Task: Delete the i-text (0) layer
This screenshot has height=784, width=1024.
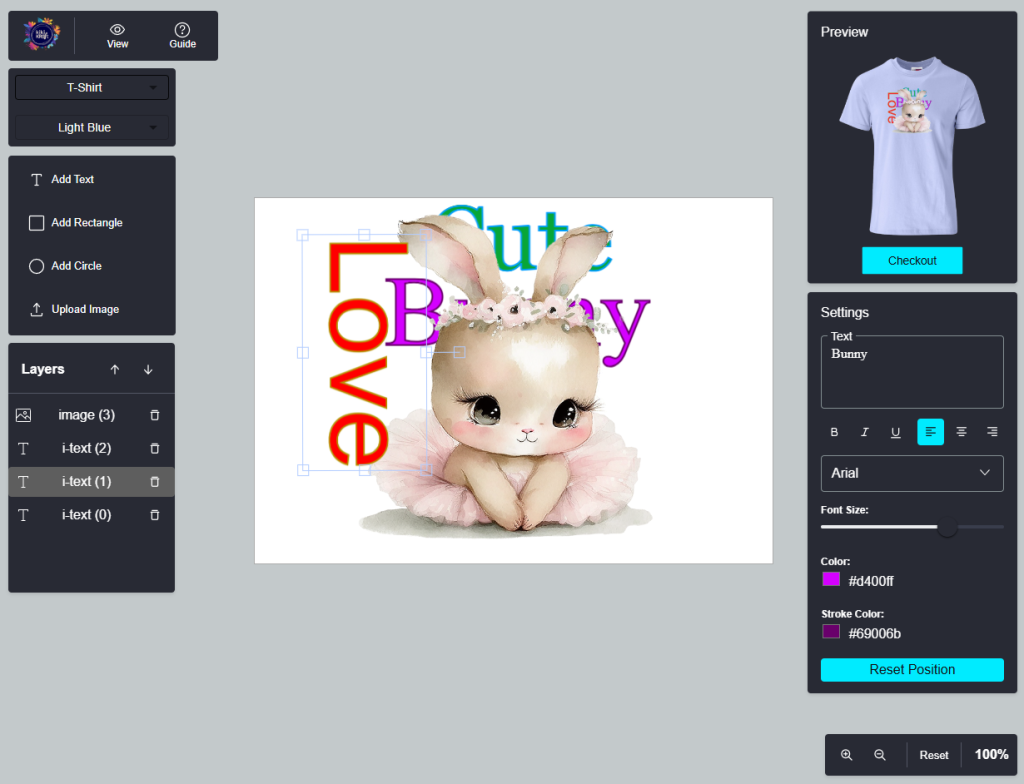Action: [154, 515]
